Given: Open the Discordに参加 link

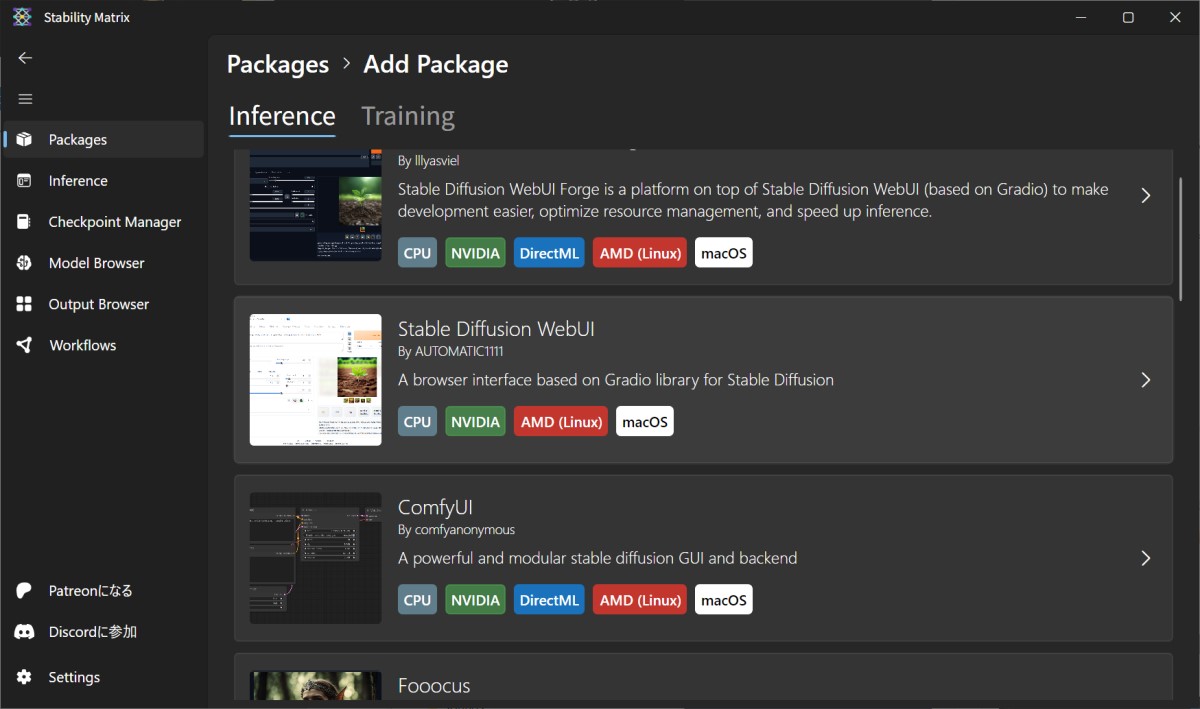Looking at the screenshot, I should coord(104,632).
